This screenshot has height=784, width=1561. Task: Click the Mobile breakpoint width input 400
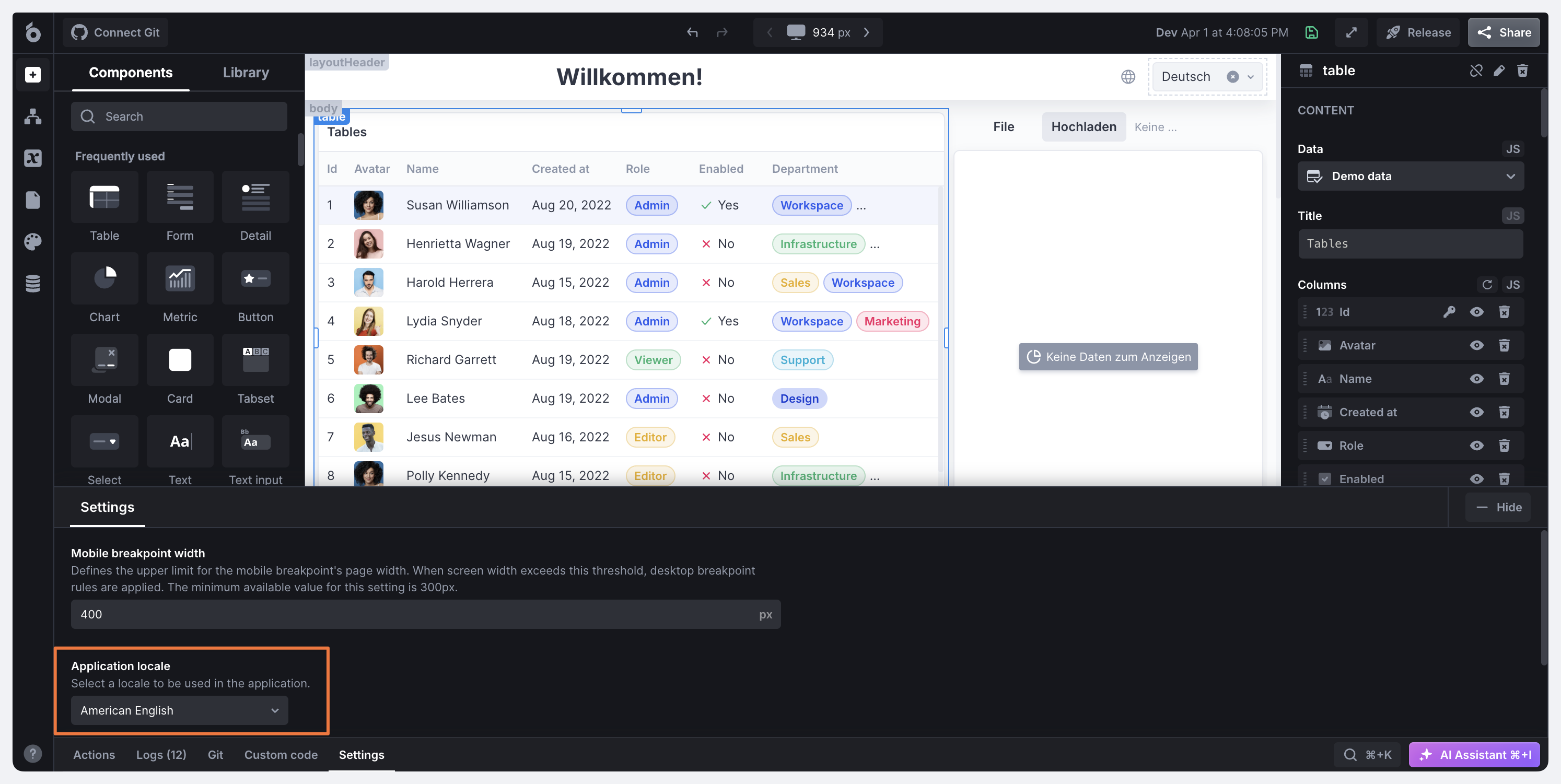click(425, 614)
